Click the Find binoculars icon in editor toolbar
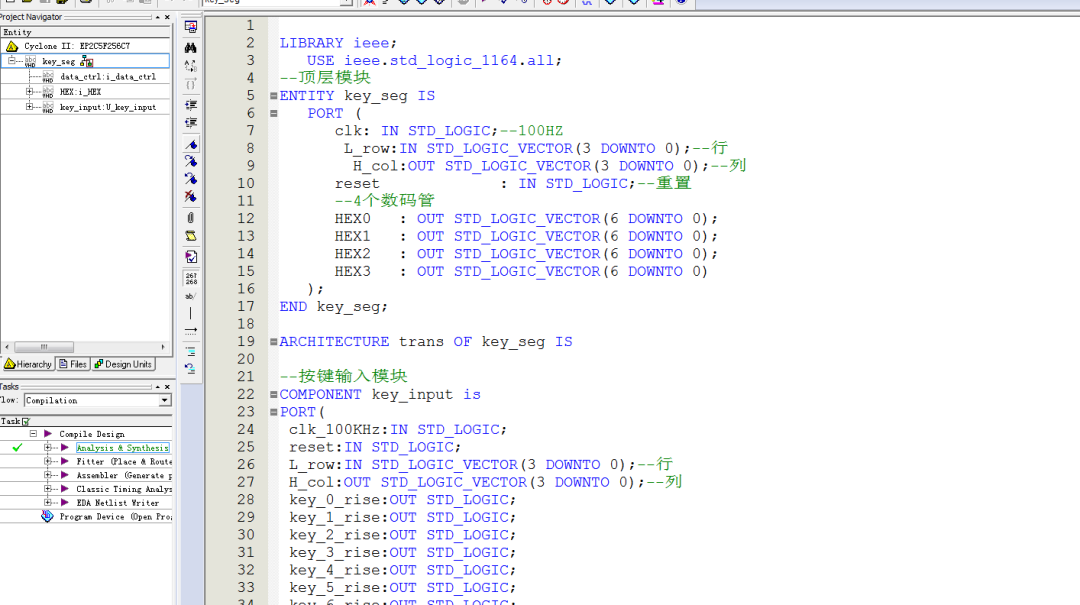The image size is (1080, 605). [190, 47]
